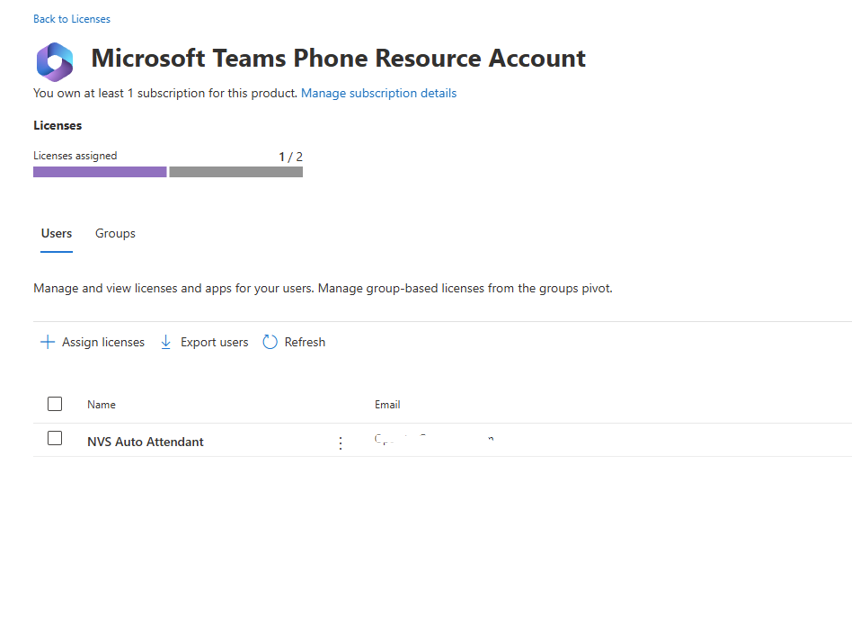The height and width of the screenshot is (619, 852).
Task: Sort by the Email column header
Action: [x=387, y=404]
